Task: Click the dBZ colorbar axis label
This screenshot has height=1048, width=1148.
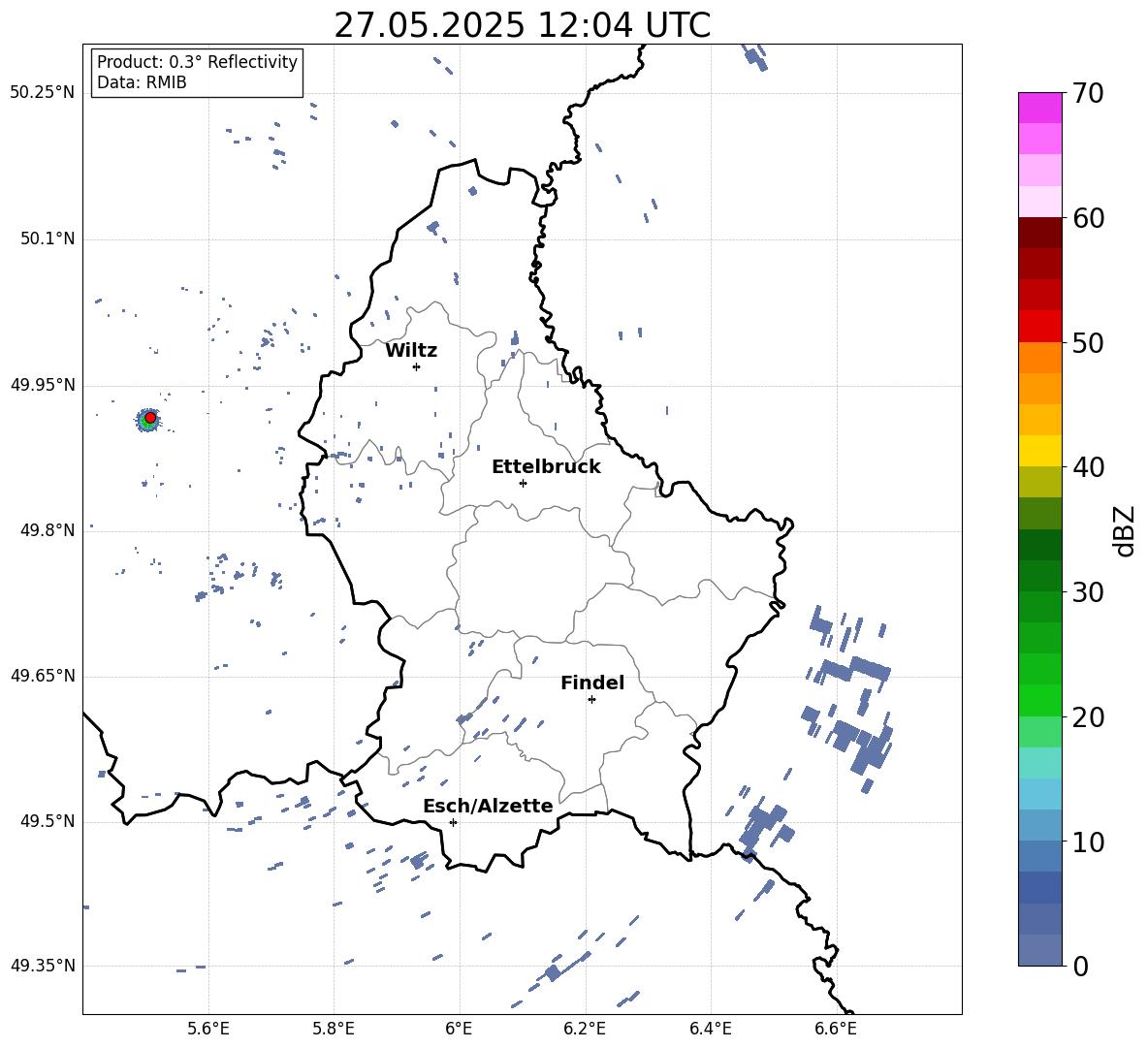Action: tap(1126, 530)
